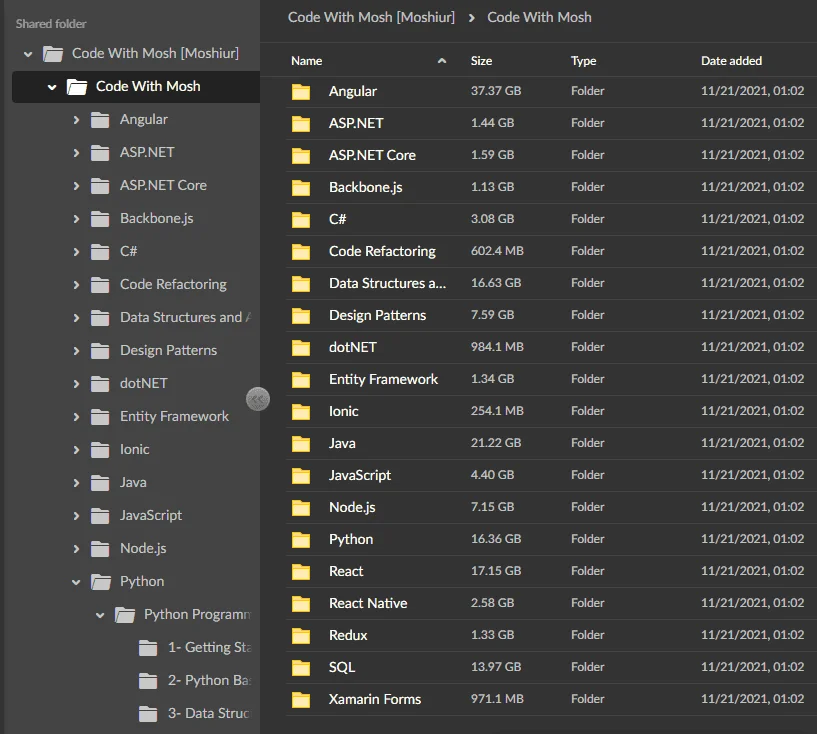The image size is (817, 734).
Task: Expand the ASP.NET Core tree node
Action: click(76, 186)
